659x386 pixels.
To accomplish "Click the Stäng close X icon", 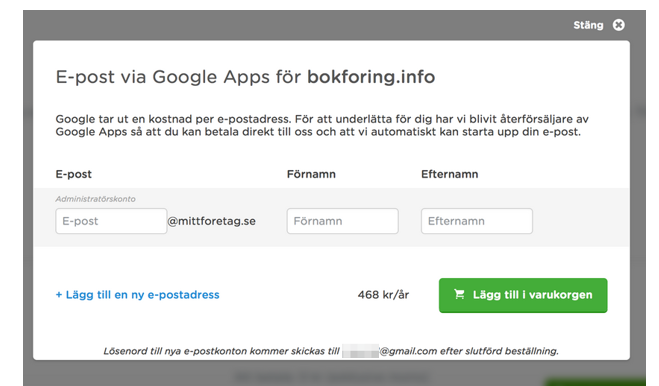I will tap(618, 25).
